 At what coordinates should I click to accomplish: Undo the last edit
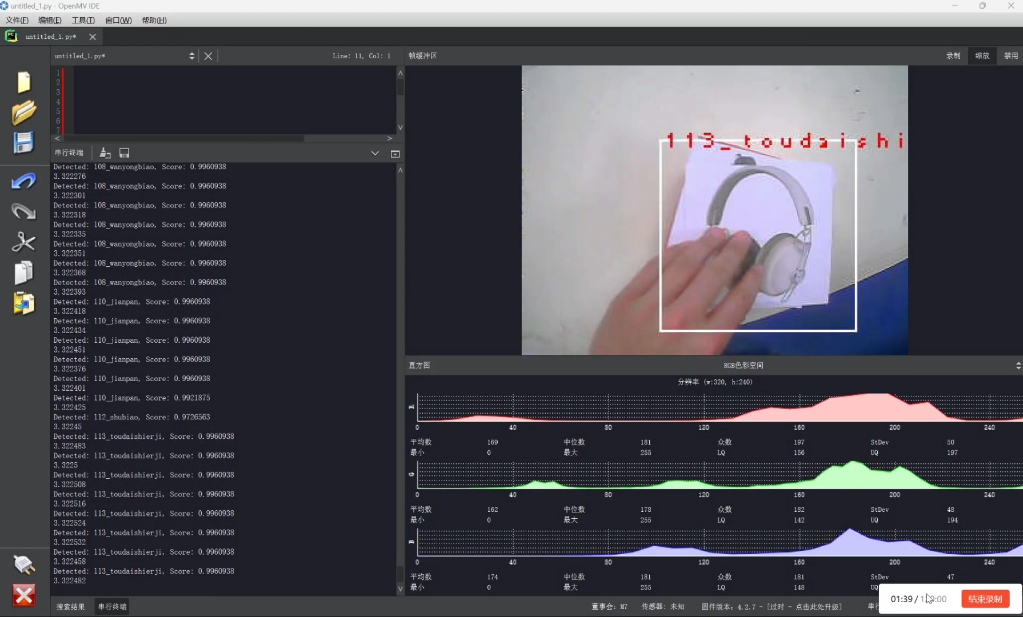pyautogui.click(x=23, y=181)
